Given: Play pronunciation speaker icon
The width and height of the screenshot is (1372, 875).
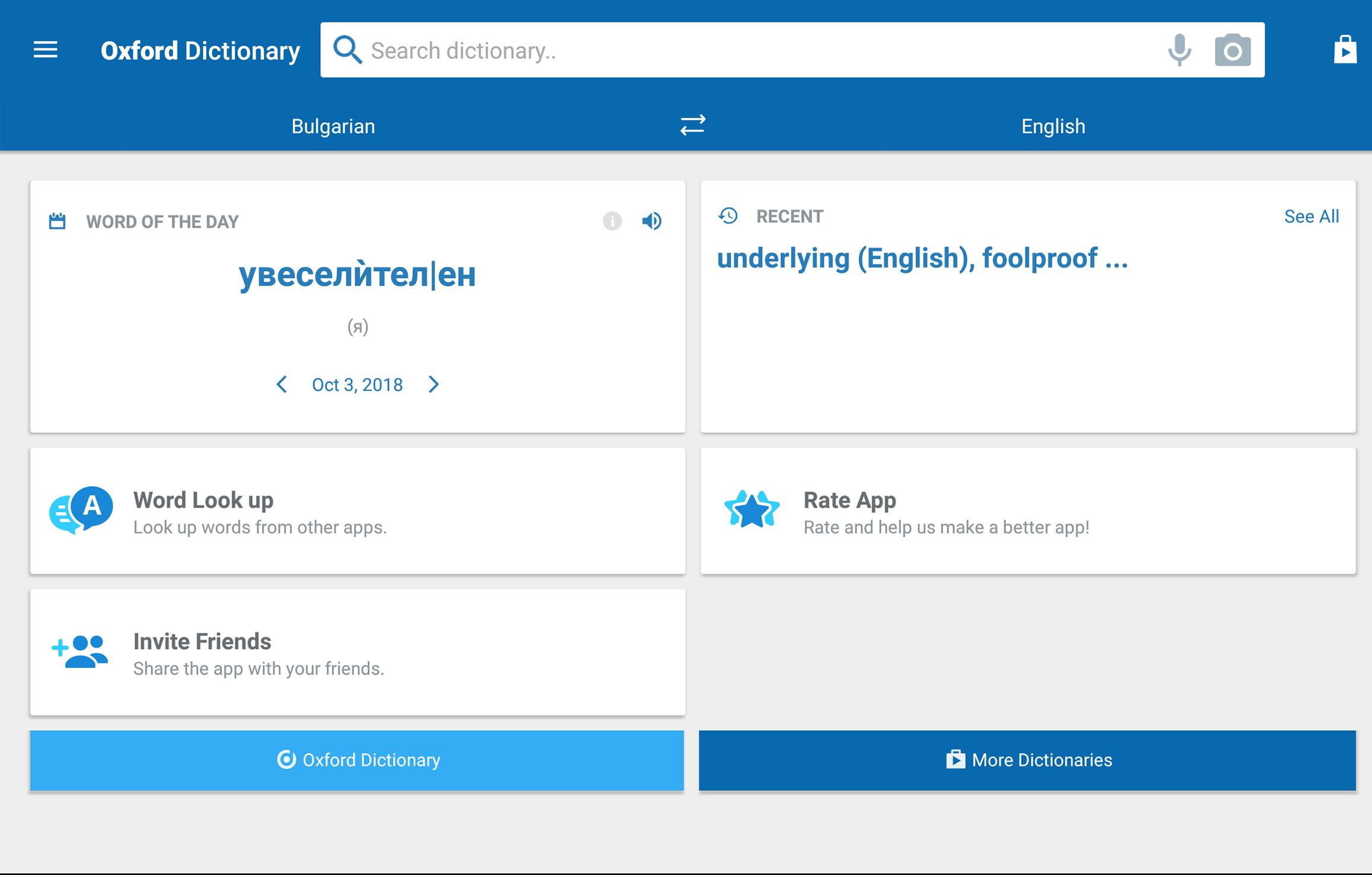Looking at the screenshot, I should pyautogui.click(x=651, y=221).
